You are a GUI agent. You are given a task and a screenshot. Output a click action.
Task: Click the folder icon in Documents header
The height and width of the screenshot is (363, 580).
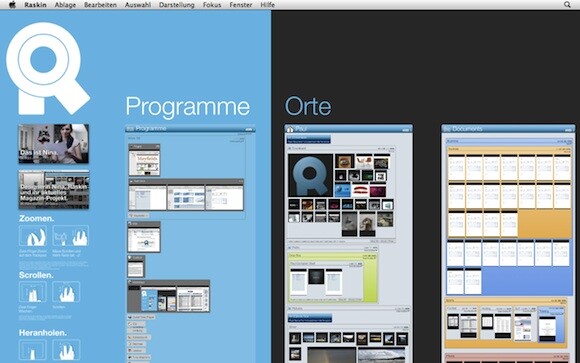pyautogui.click(x=447, y=129)
